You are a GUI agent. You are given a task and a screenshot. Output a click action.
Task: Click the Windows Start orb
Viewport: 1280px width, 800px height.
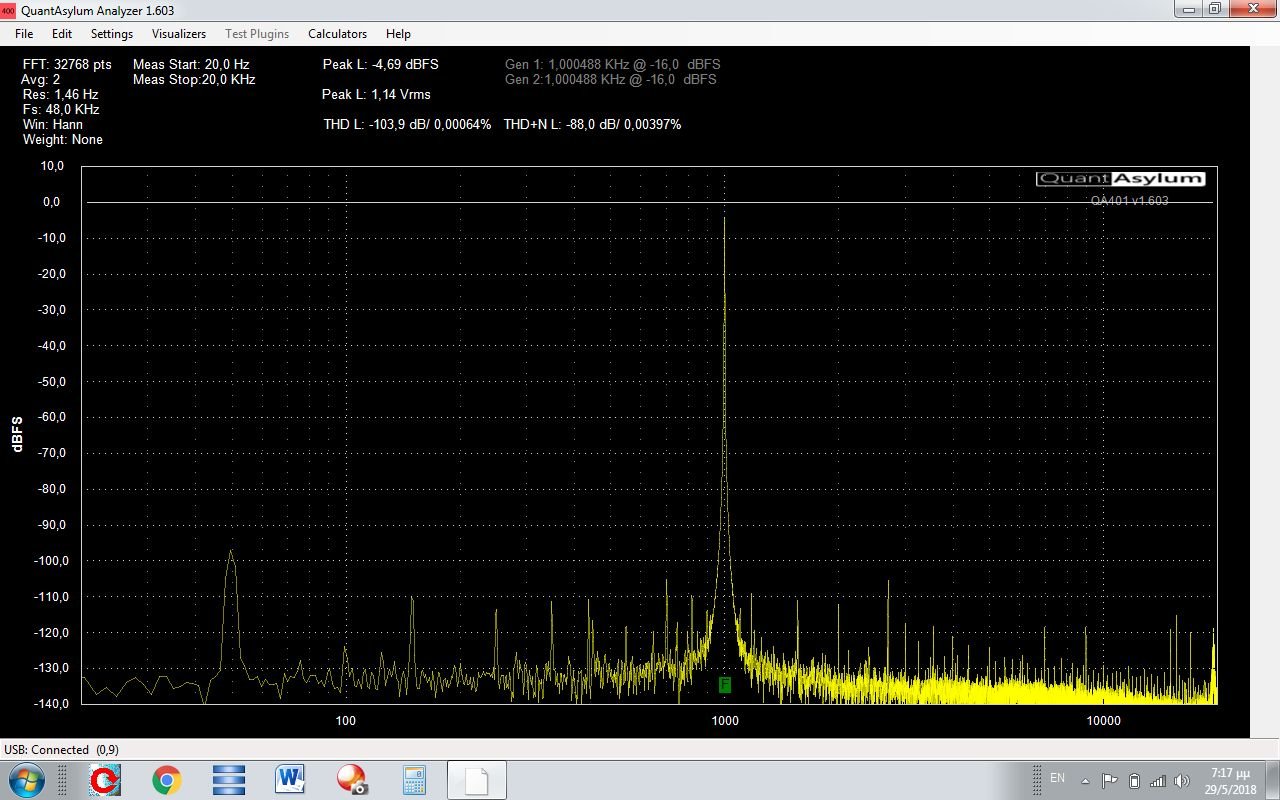point(27,780)
